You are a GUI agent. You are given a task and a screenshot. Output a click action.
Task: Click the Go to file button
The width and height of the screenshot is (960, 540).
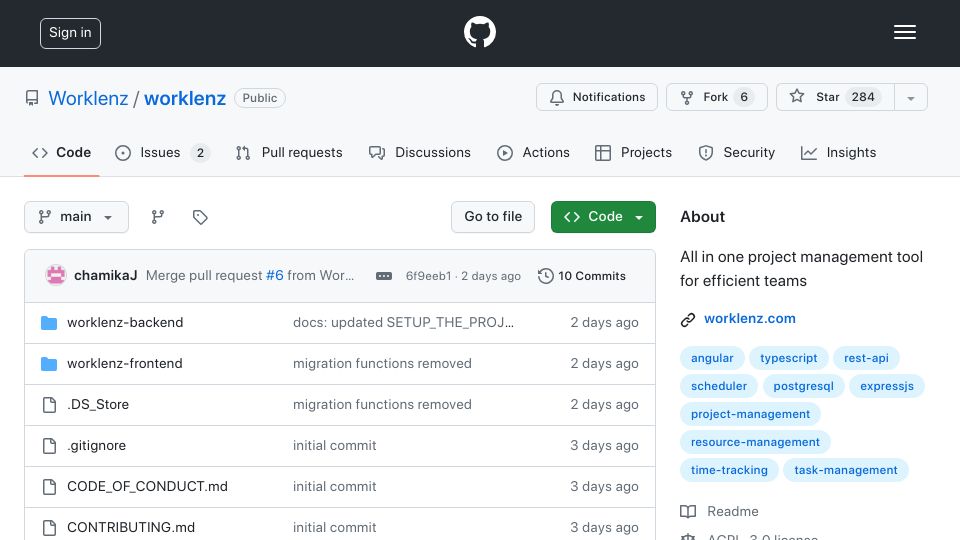coord(493,217)
